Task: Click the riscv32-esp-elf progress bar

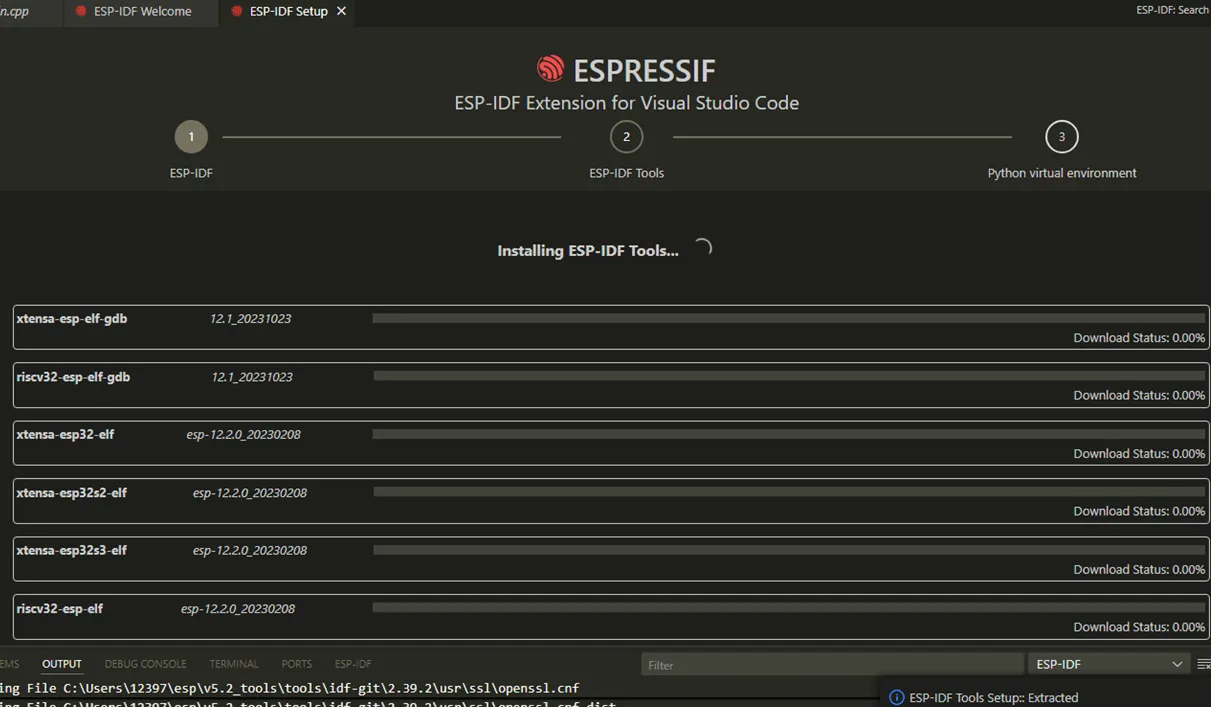Action: 789,608
